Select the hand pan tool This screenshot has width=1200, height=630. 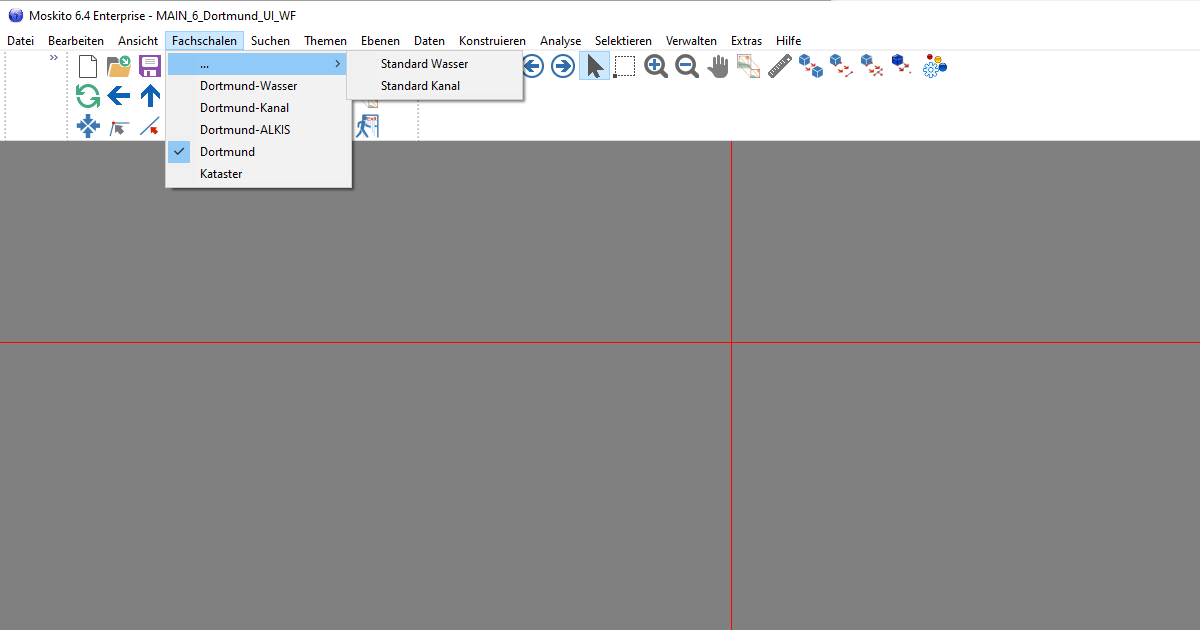(718, 67)
